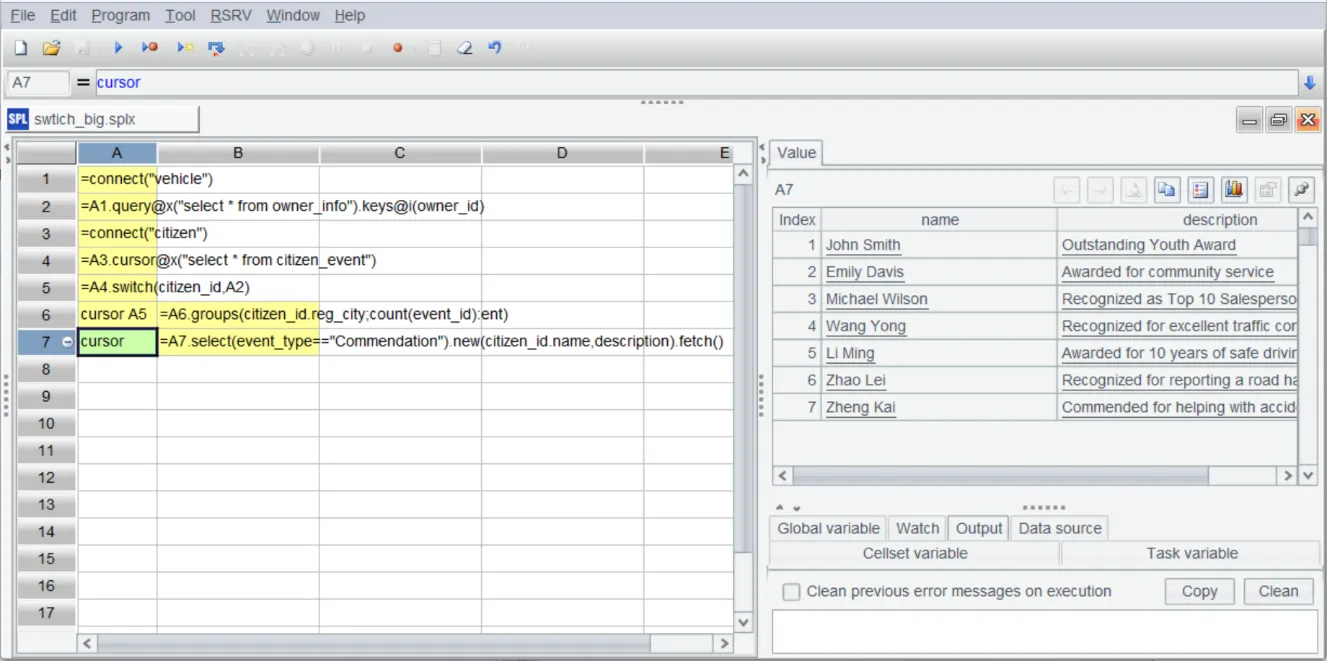Click Outstanding Youth Award description
Screen dimensions: 1327x661
coord(1149,245)
